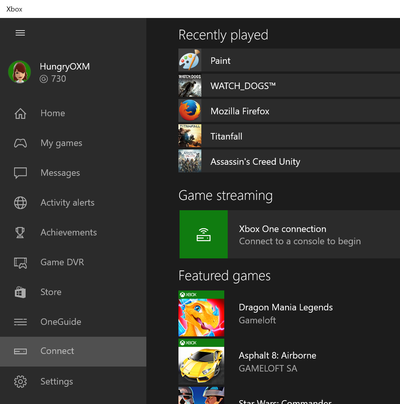The image size is (400, 404).
Task: Select Assassin's Creed Unity in Recently played
Action: [x=289, y=161]
